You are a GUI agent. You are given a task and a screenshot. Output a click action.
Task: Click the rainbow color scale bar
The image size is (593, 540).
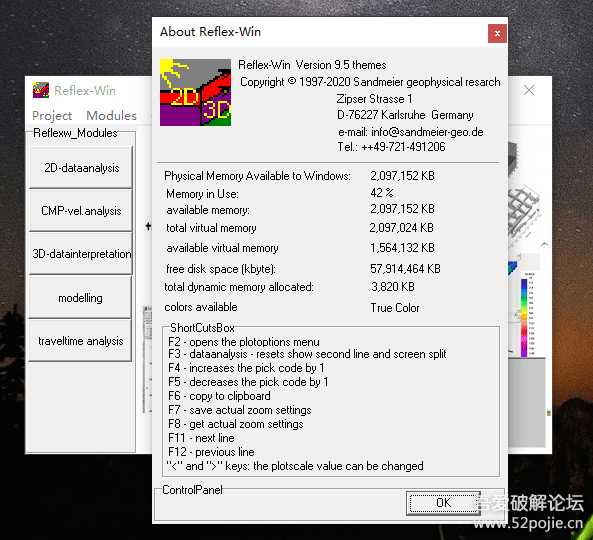pos(524,318)
